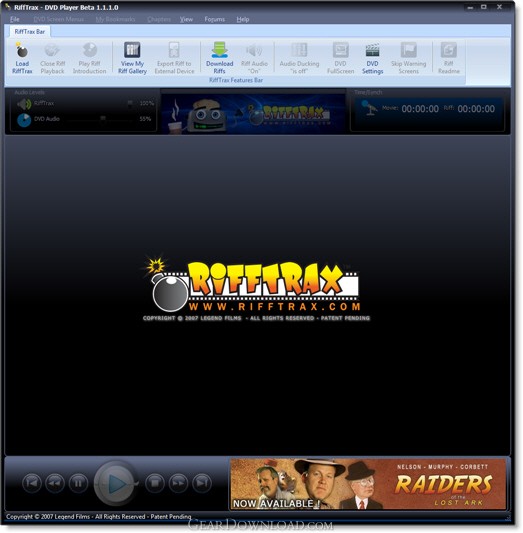Click the skip to previous chapter button
Screen dimensions: 523x533
click(32, 483)
